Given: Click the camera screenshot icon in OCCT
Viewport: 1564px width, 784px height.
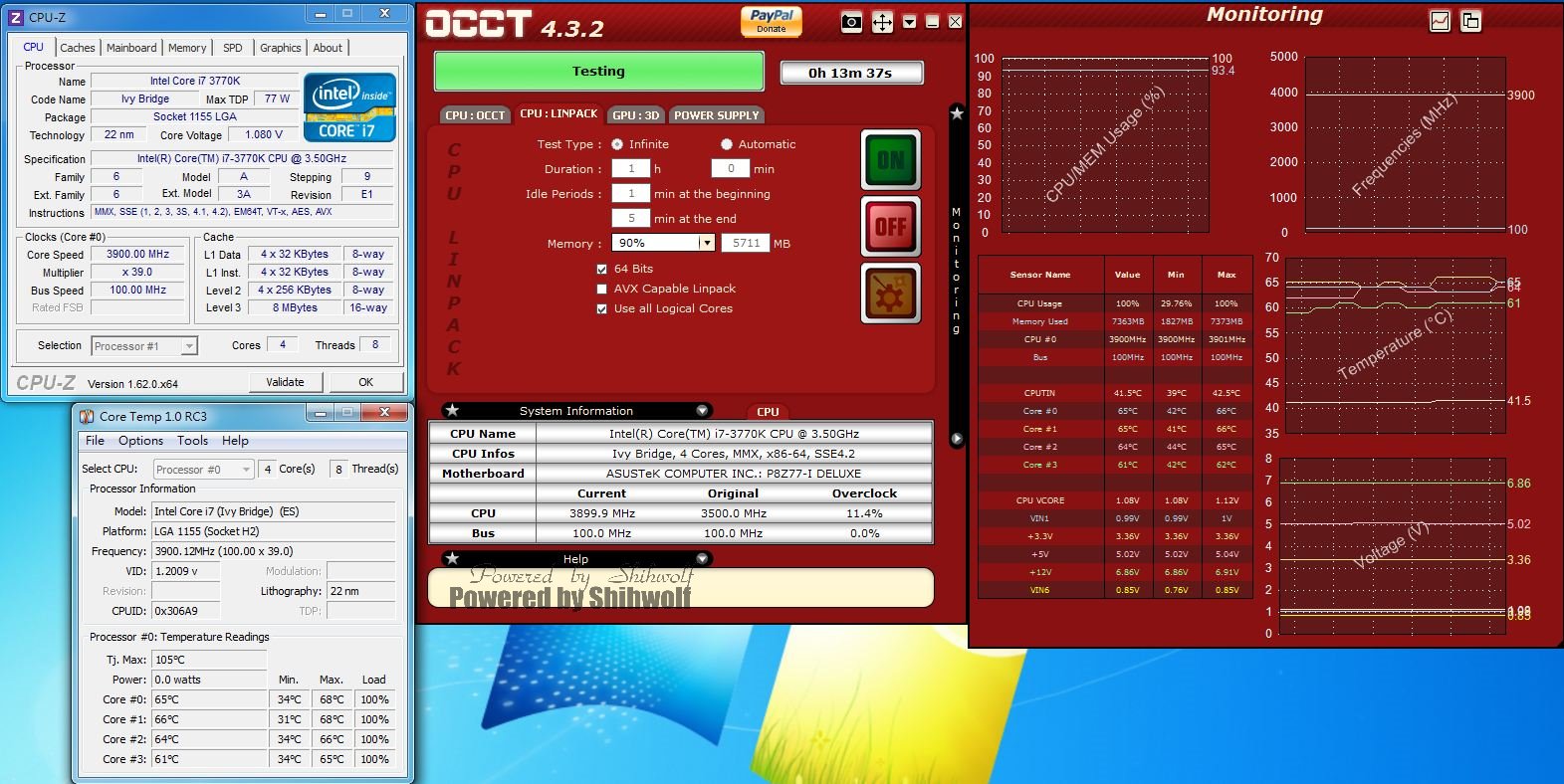Looking at the screenshot, I should (851, 23).
